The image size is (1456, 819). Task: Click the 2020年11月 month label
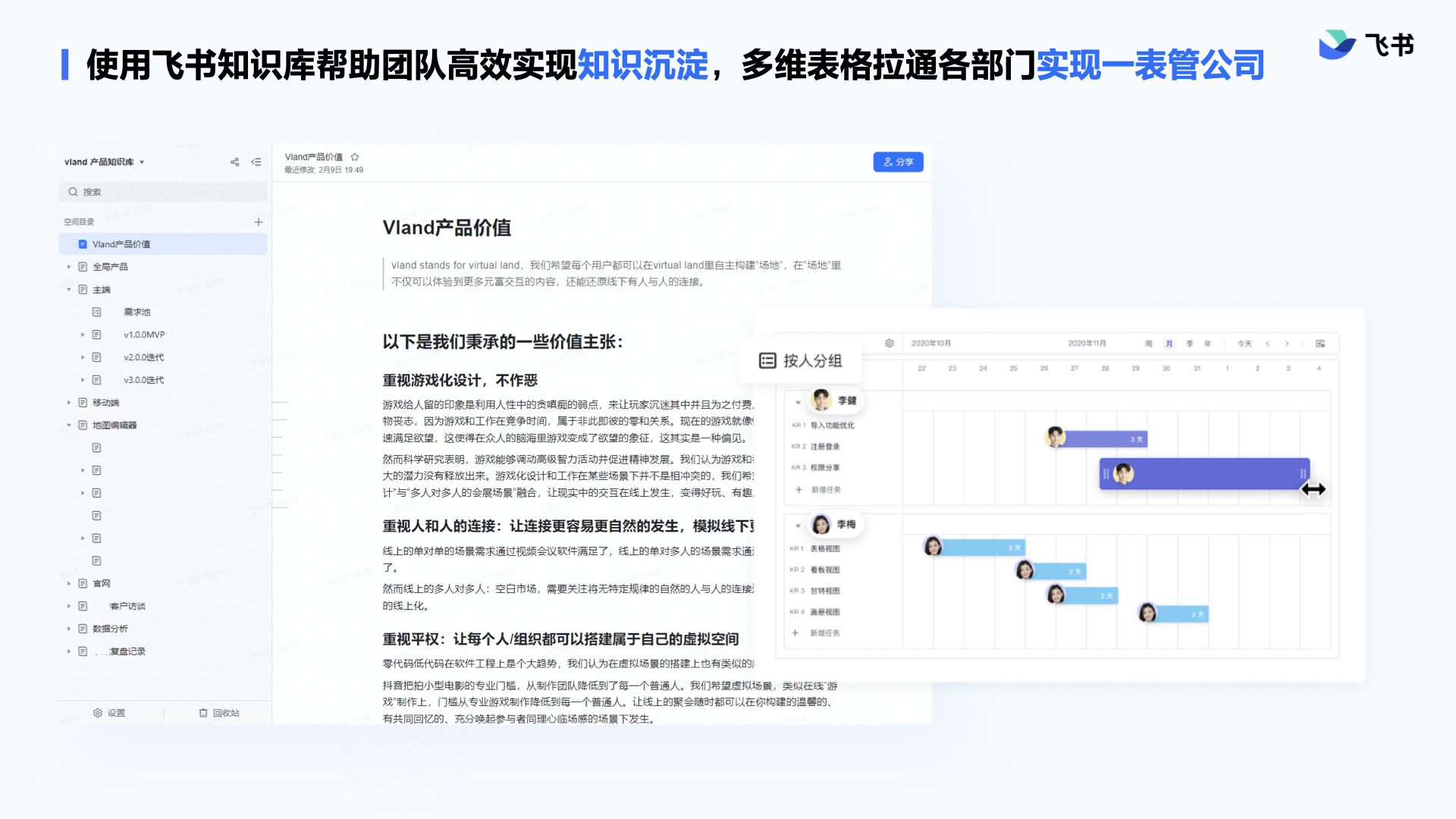(x=1087, y=344)
